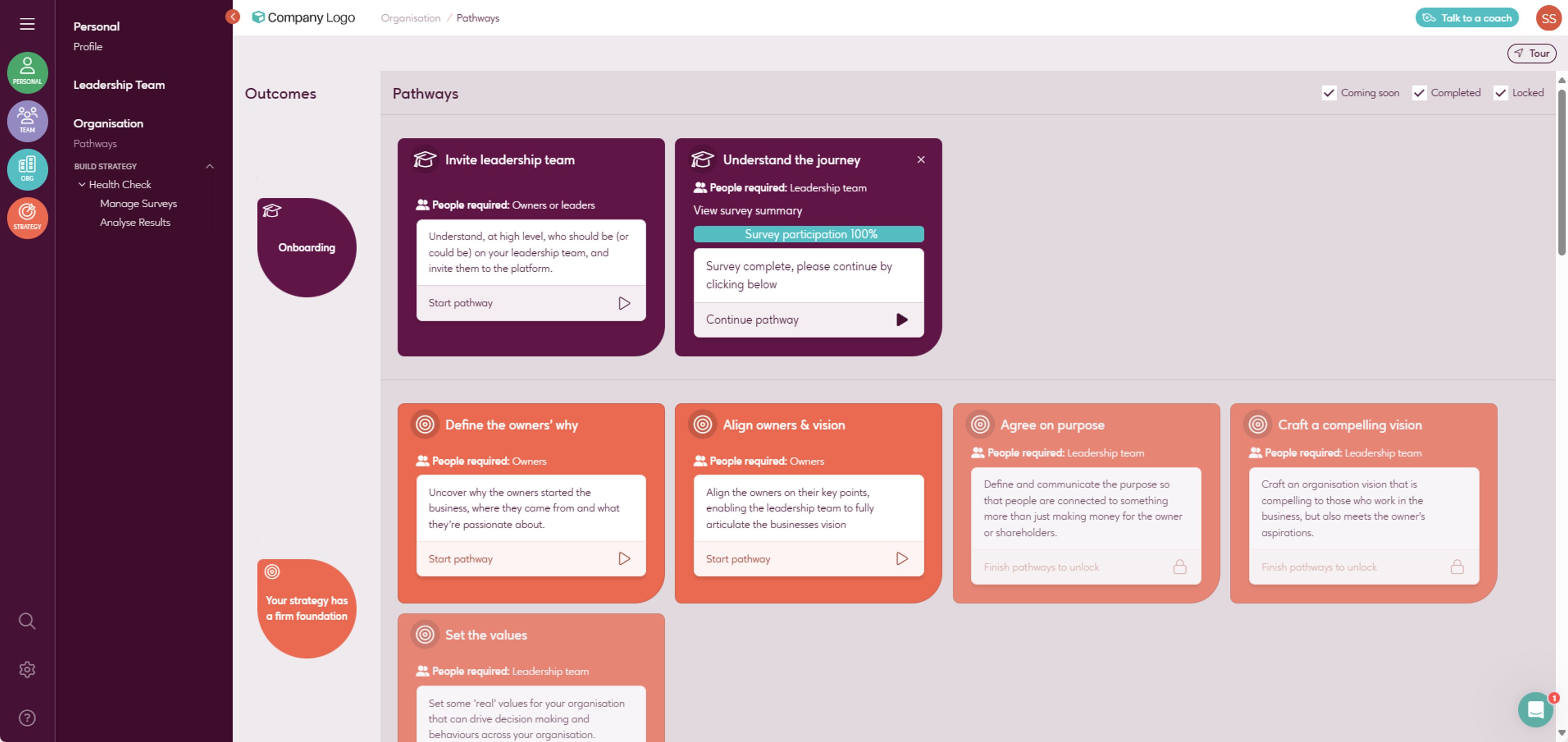Click the Talk to a coach button
The width and height of the screenshot is (1568, 742).
pyautogui.click(x=1466, y=18)
